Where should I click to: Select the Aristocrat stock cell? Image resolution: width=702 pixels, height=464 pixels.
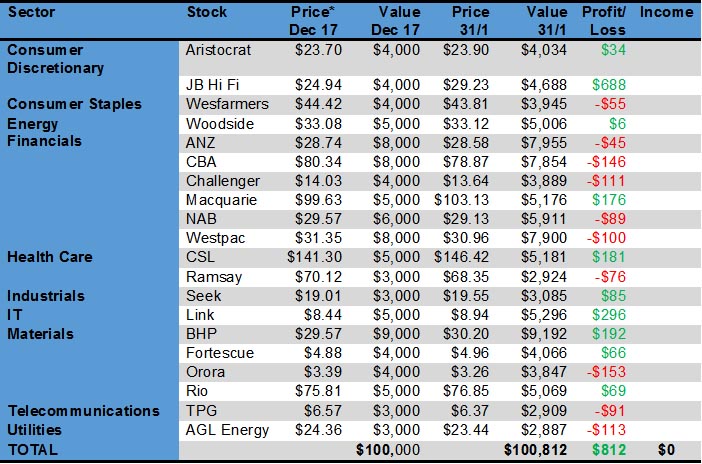[x=219, y=49]
